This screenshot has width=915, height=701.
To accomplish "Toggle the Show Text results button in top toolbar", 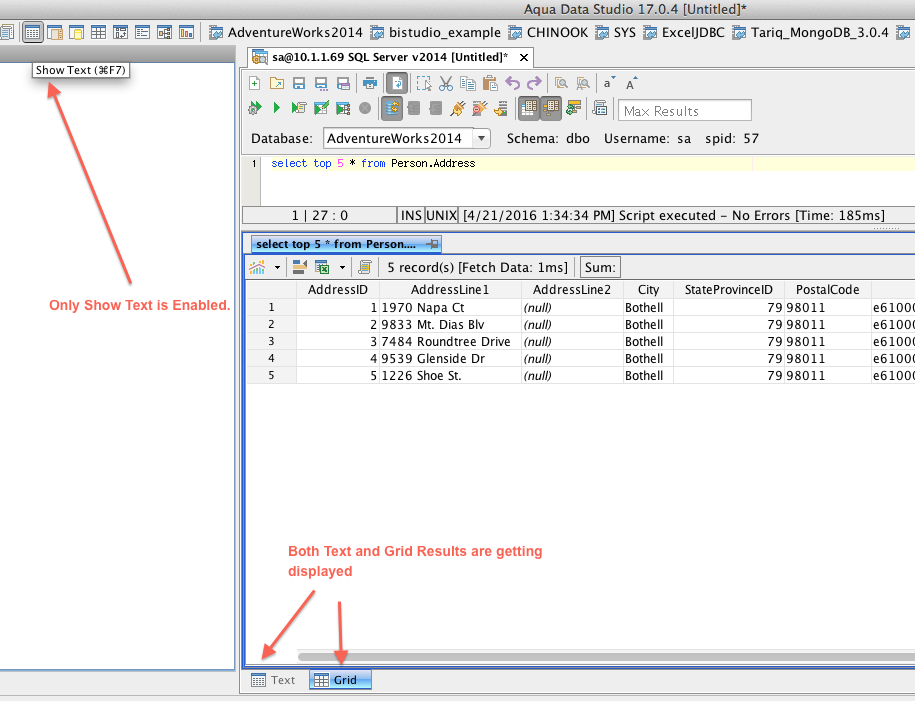I will tap(33, 33).
